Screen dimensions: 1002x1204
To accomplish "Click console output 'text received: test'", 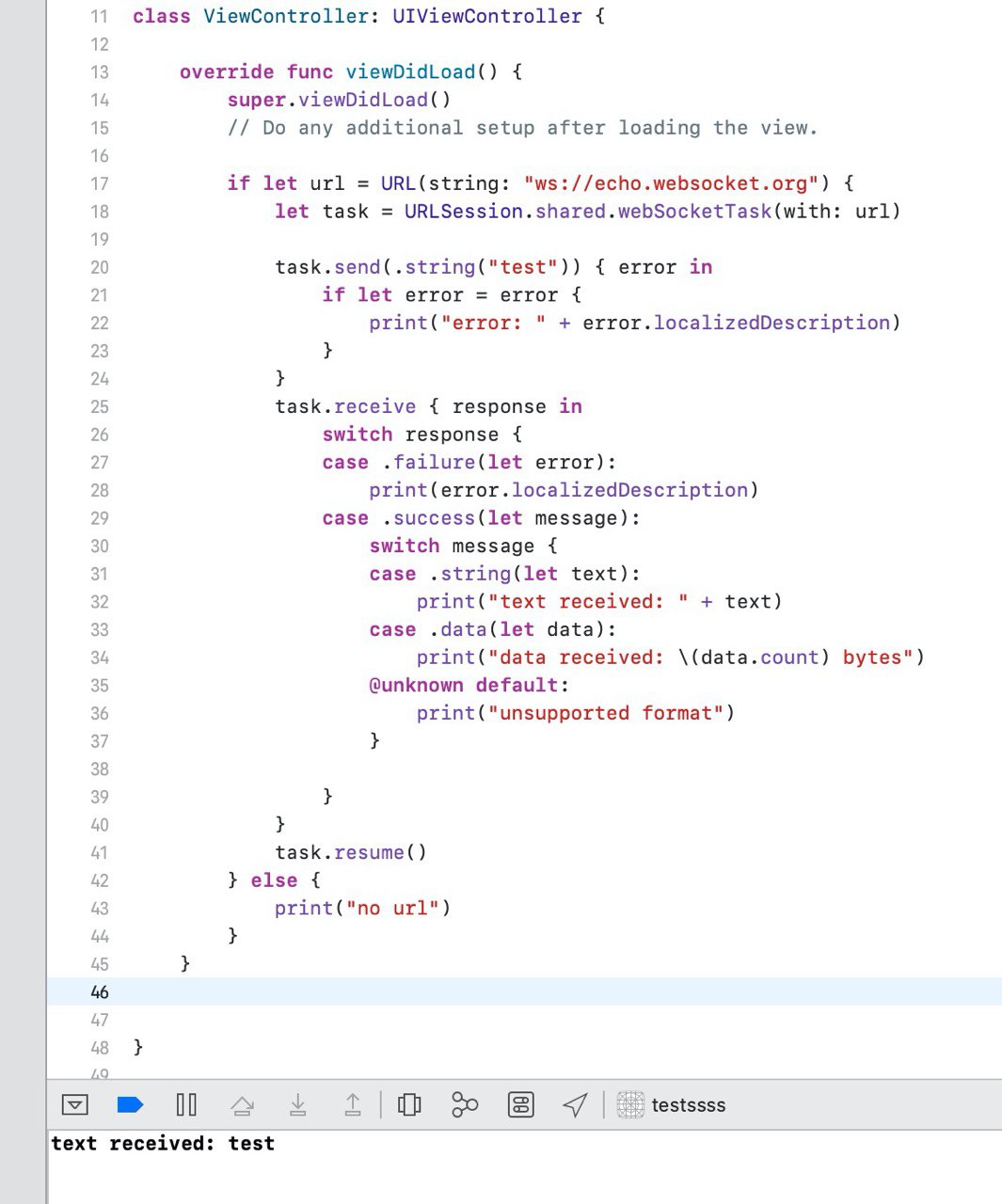I will tap(163, 1143).
